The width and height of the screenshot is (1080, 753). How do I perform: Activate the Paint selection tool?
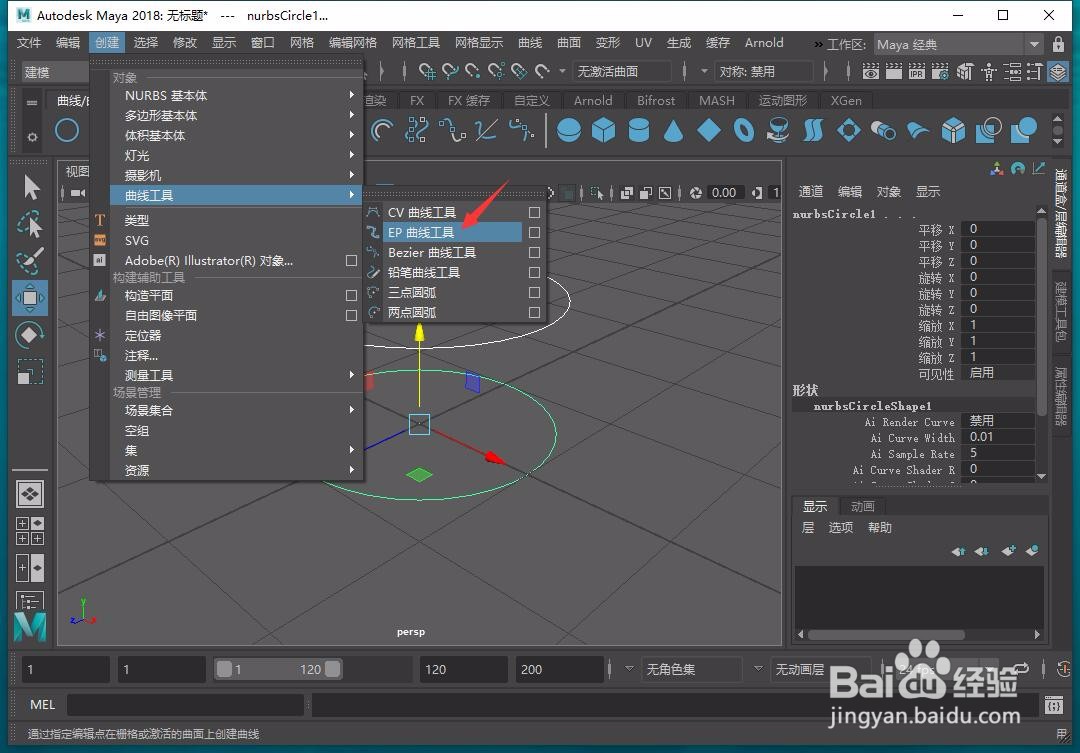point(30,260)
